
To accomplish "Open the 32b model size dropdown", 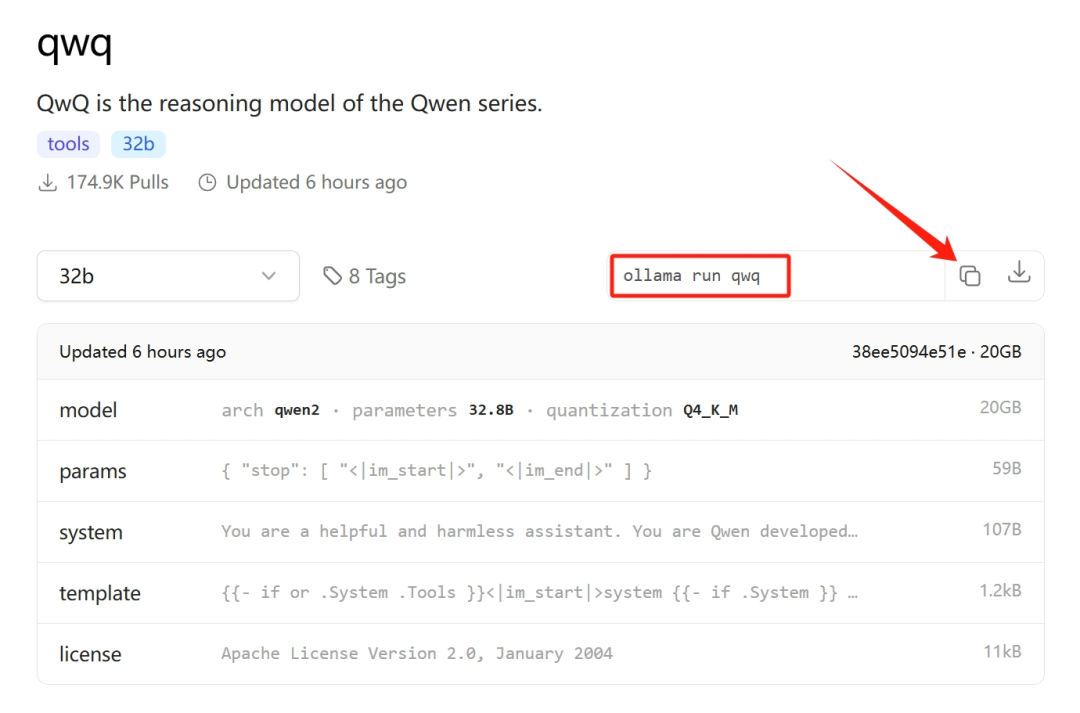I will coord(168,275).
